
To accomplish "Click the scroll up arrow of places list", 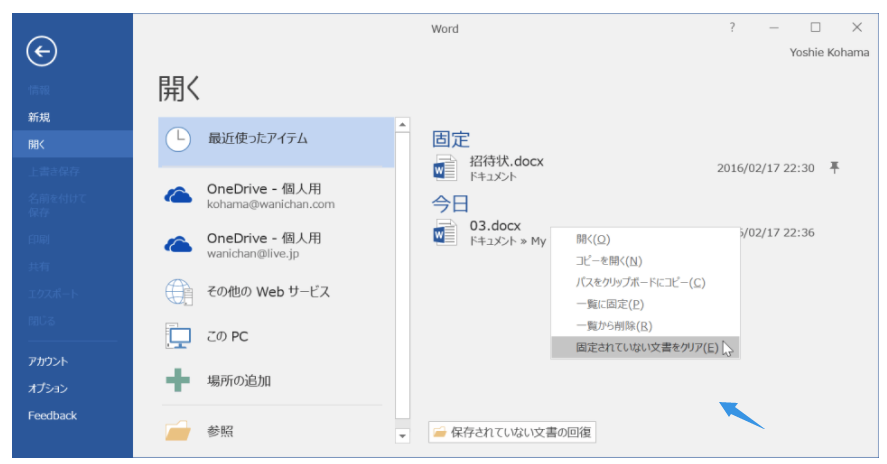I will pyautogui.click(x=402, y=124).
